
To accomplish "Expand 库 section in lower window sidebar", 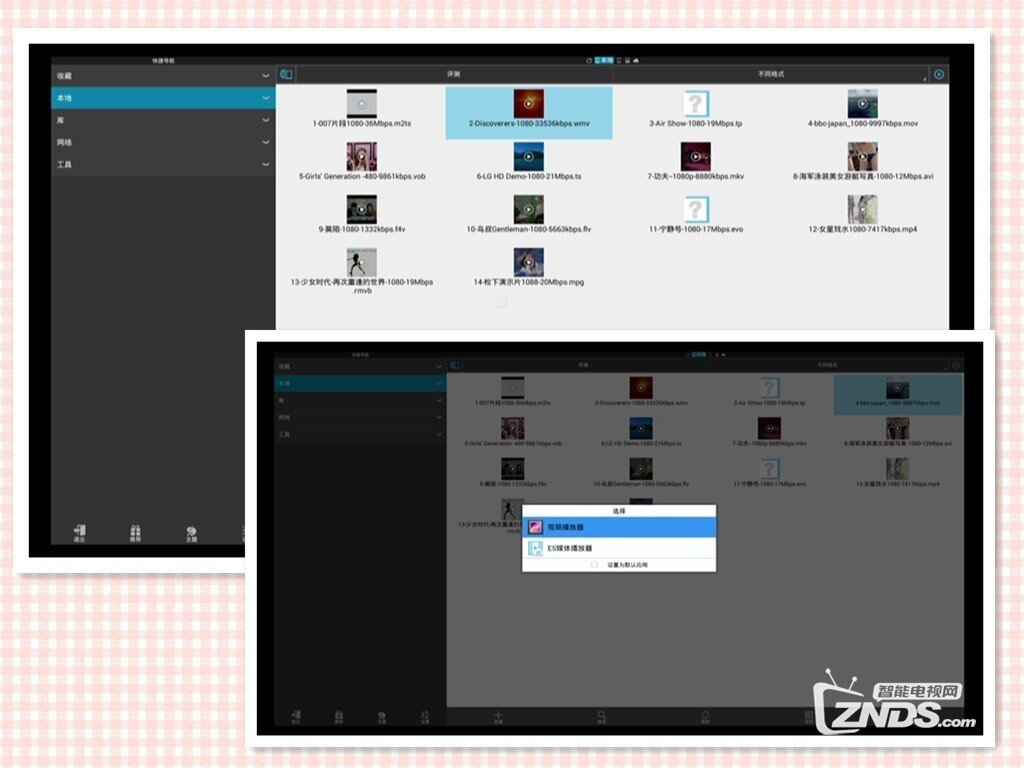I will coord(360,400).
